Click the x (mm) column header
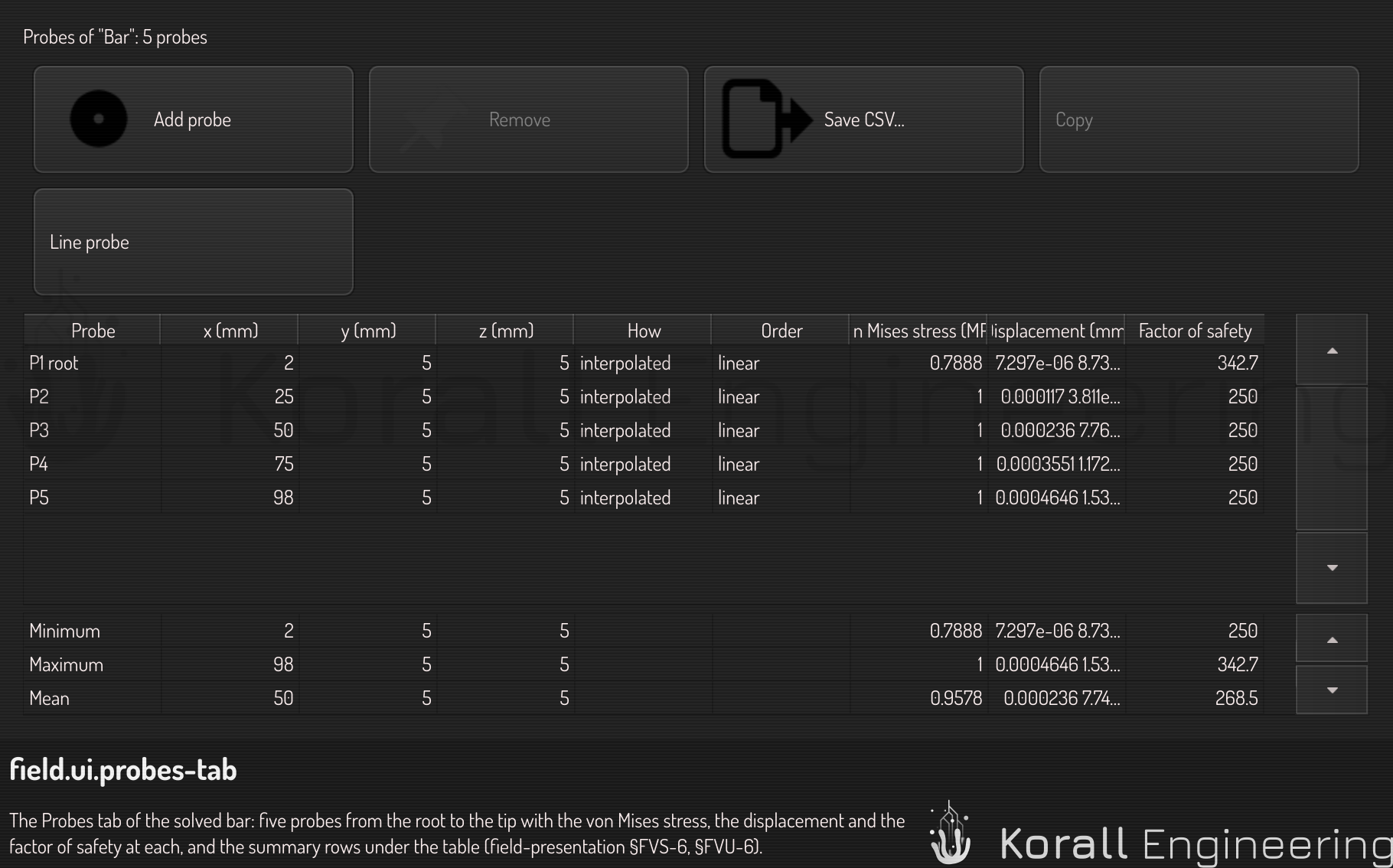 coord(230,331)
